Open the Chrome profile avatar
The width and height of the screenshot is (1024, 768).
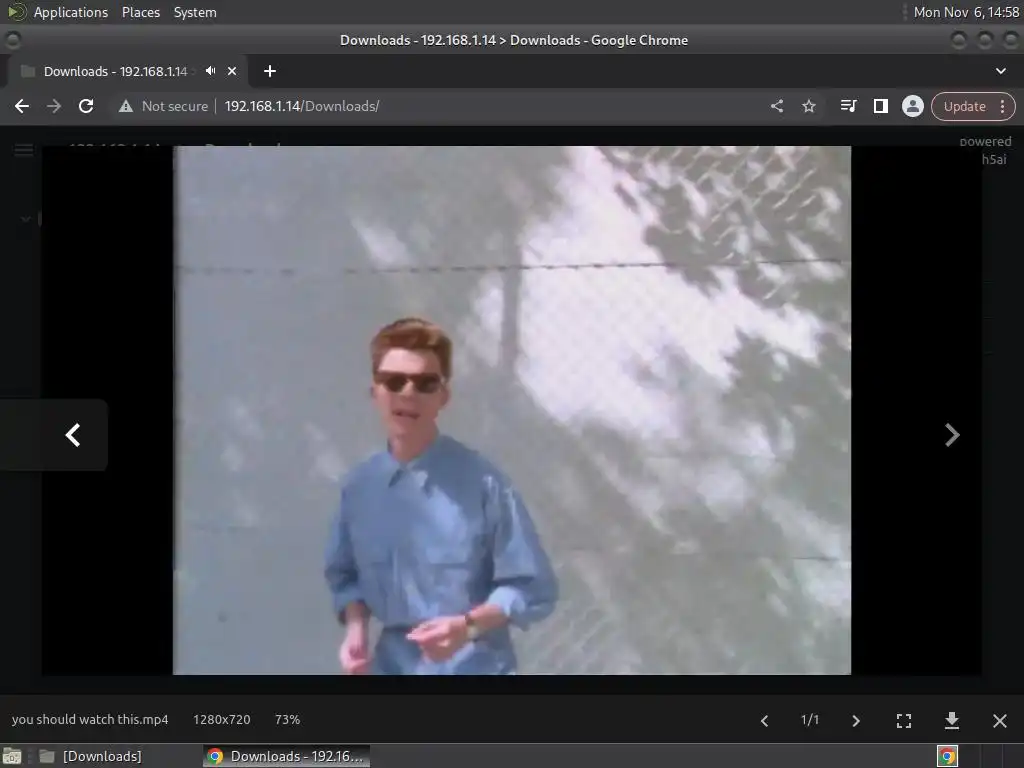(912, 106)
